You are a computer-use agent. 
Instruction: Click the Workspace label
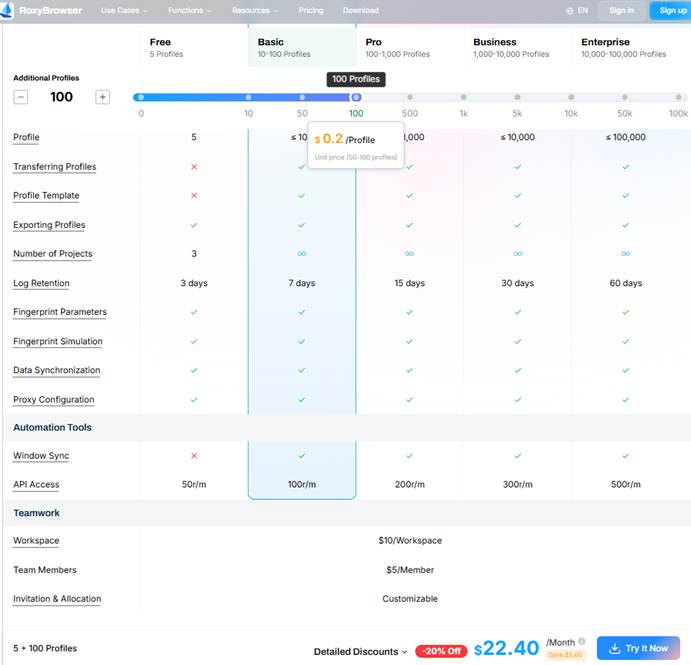tap(36, 540)
